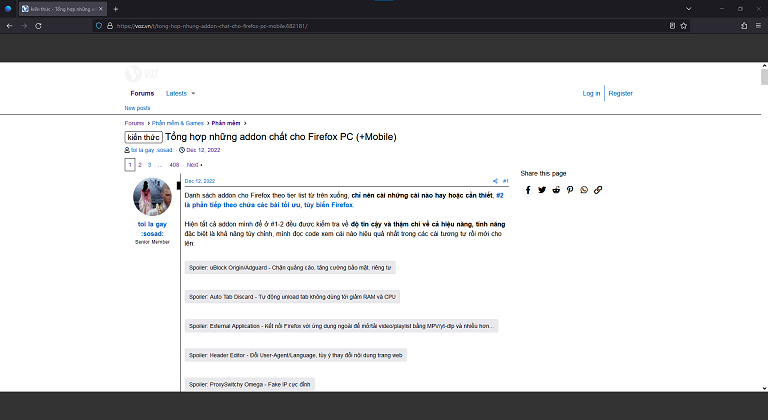Expand the Auto Tab Discard spoiler

coord(292,297)
